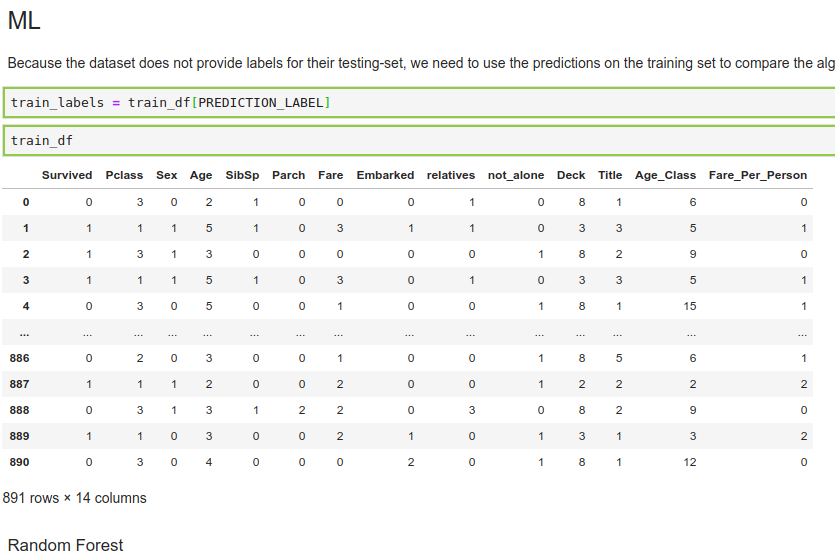Click the Title column header
835x559 pixels.
(610, 175)
